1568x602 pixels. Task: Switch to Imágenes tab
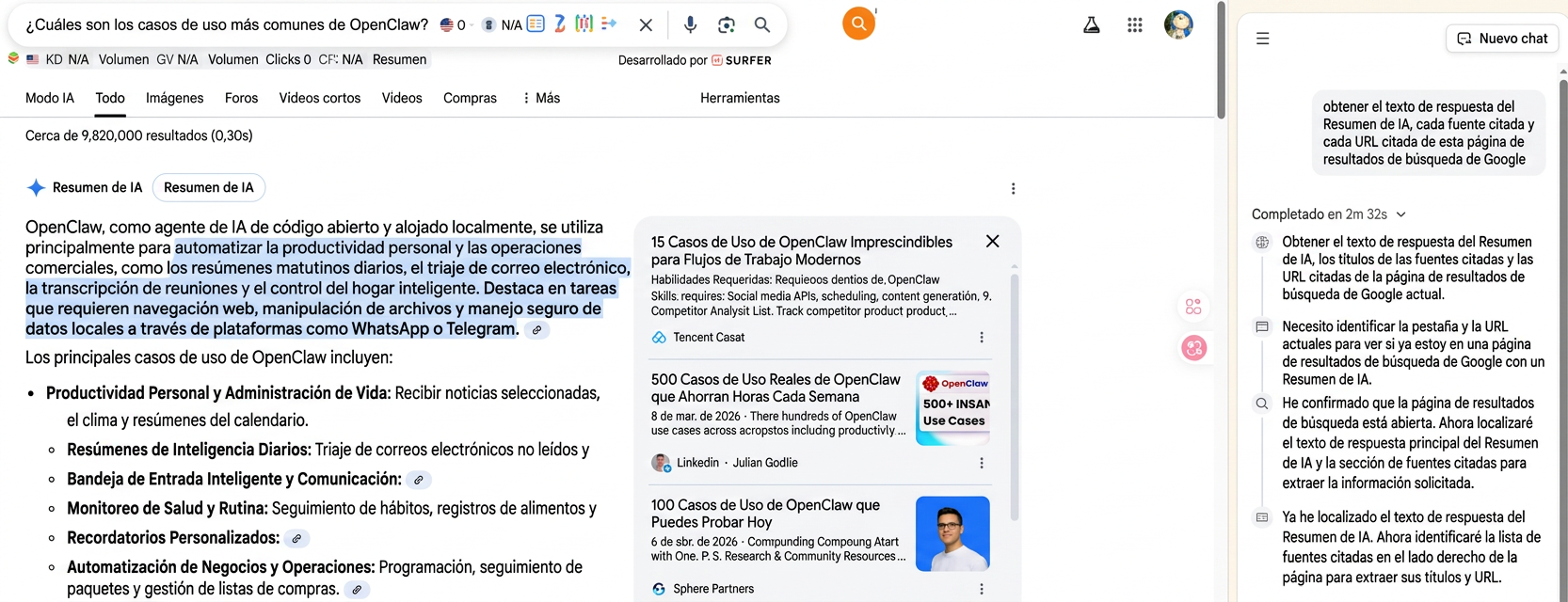pos(174,98)
